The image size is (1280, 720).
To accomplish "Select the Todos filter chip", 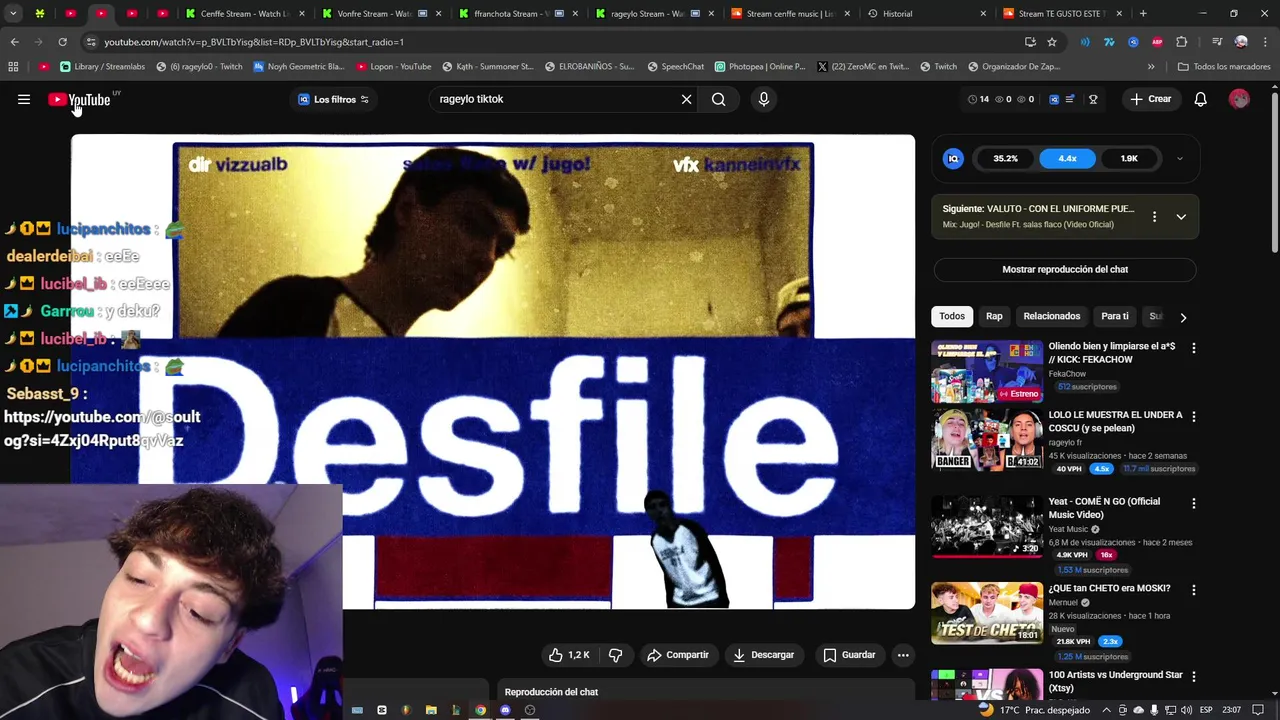I will tap(952, 316).
